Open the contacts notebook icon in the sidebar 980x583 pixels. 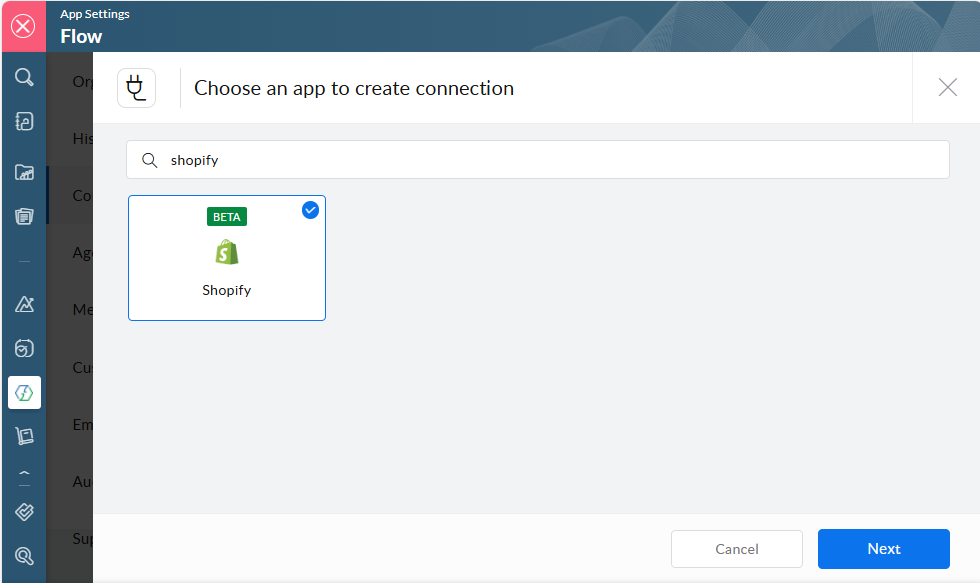click(24, 121)
